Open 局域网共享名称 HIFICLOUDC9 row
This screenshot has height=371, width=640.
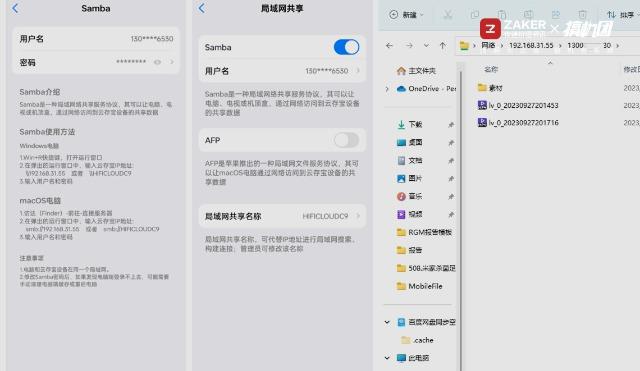click(282, 216)
